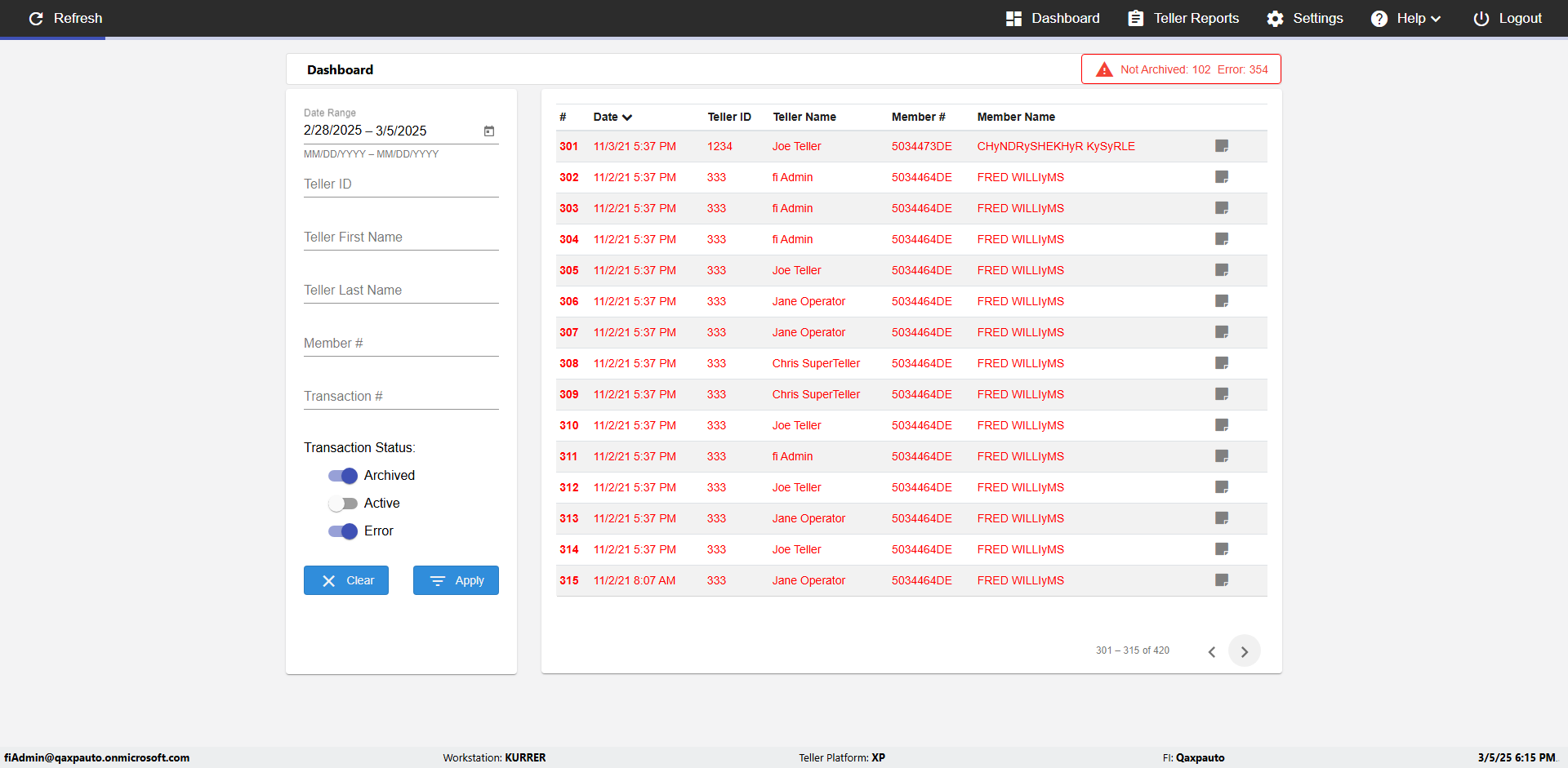Open the note icon for transaction 304
The height and width of the screenshot is (768, 1568).
click(x=1222, y=239)
